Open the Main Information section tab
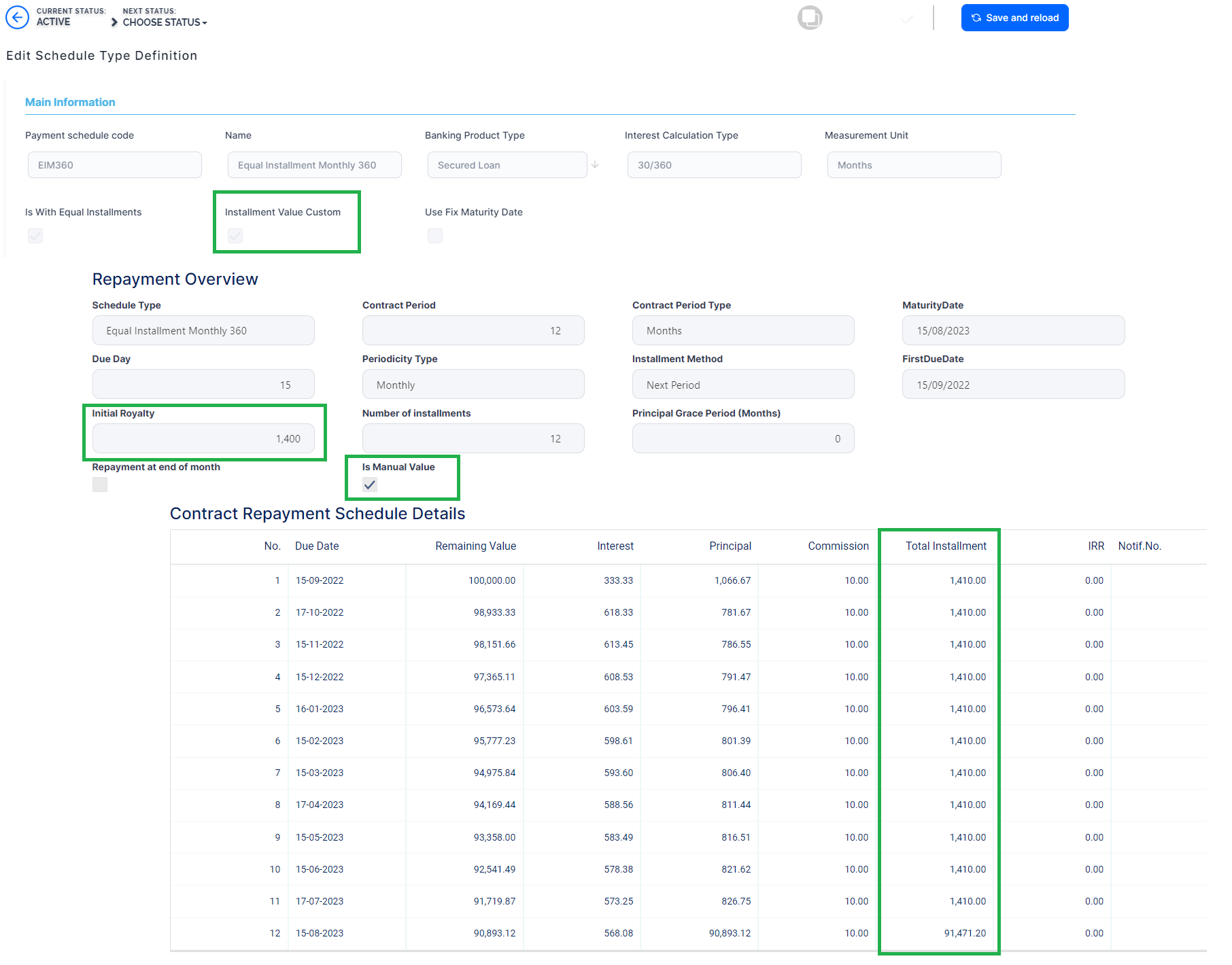The image size is (1232, 965). click(x=70, y=102)
